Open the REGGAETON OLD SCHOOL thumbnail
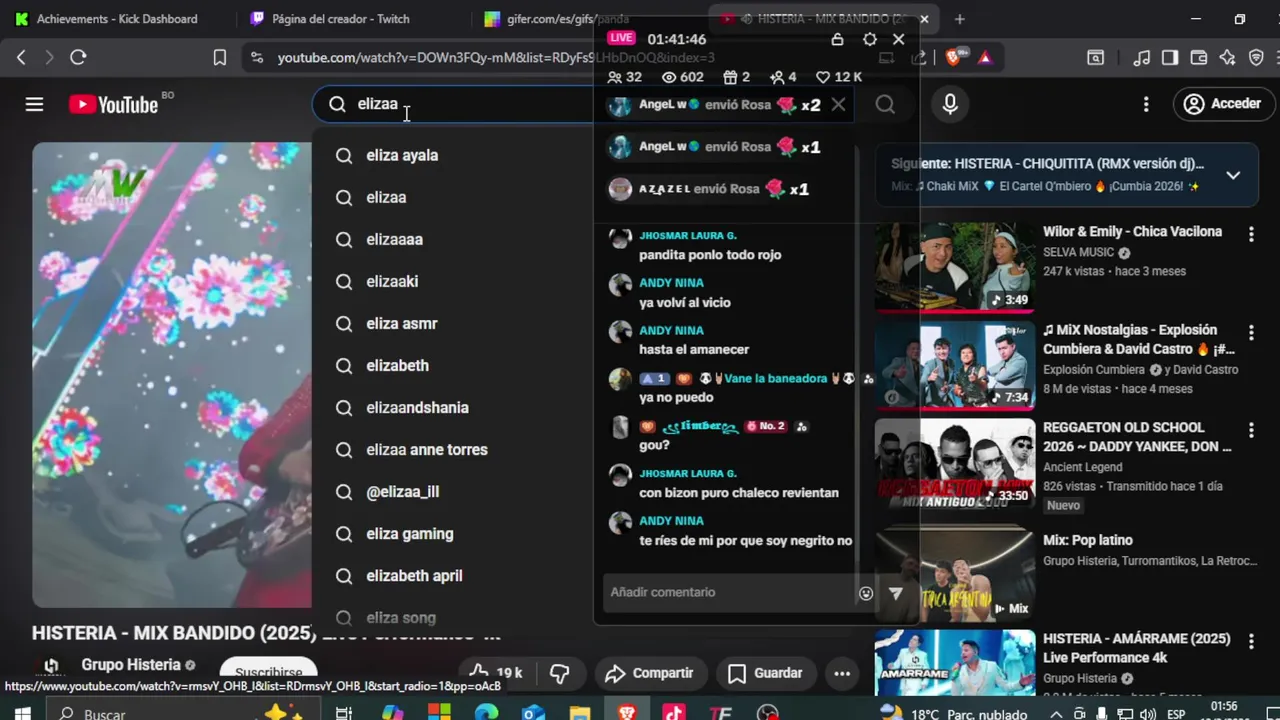 click(955, 463)
